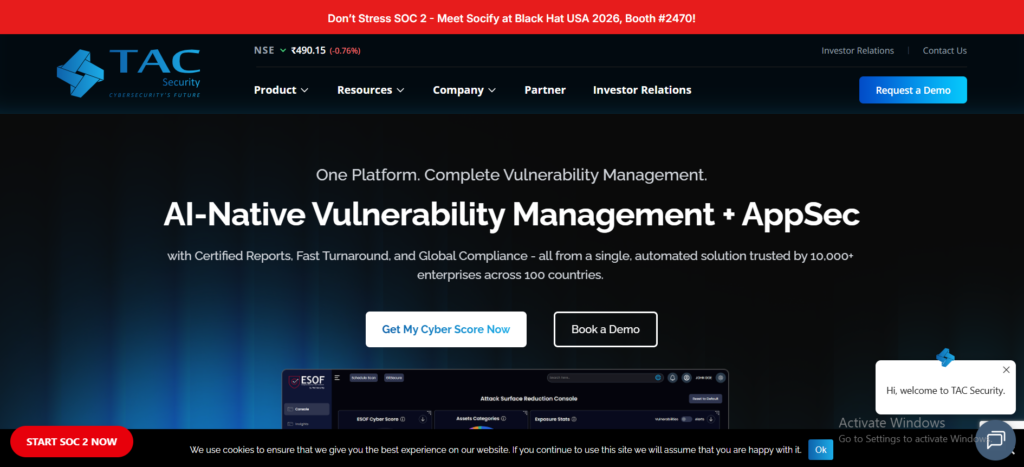
Task: Click the 'Hi, welcome to TAC Security.' message
Action: point(945,390)
